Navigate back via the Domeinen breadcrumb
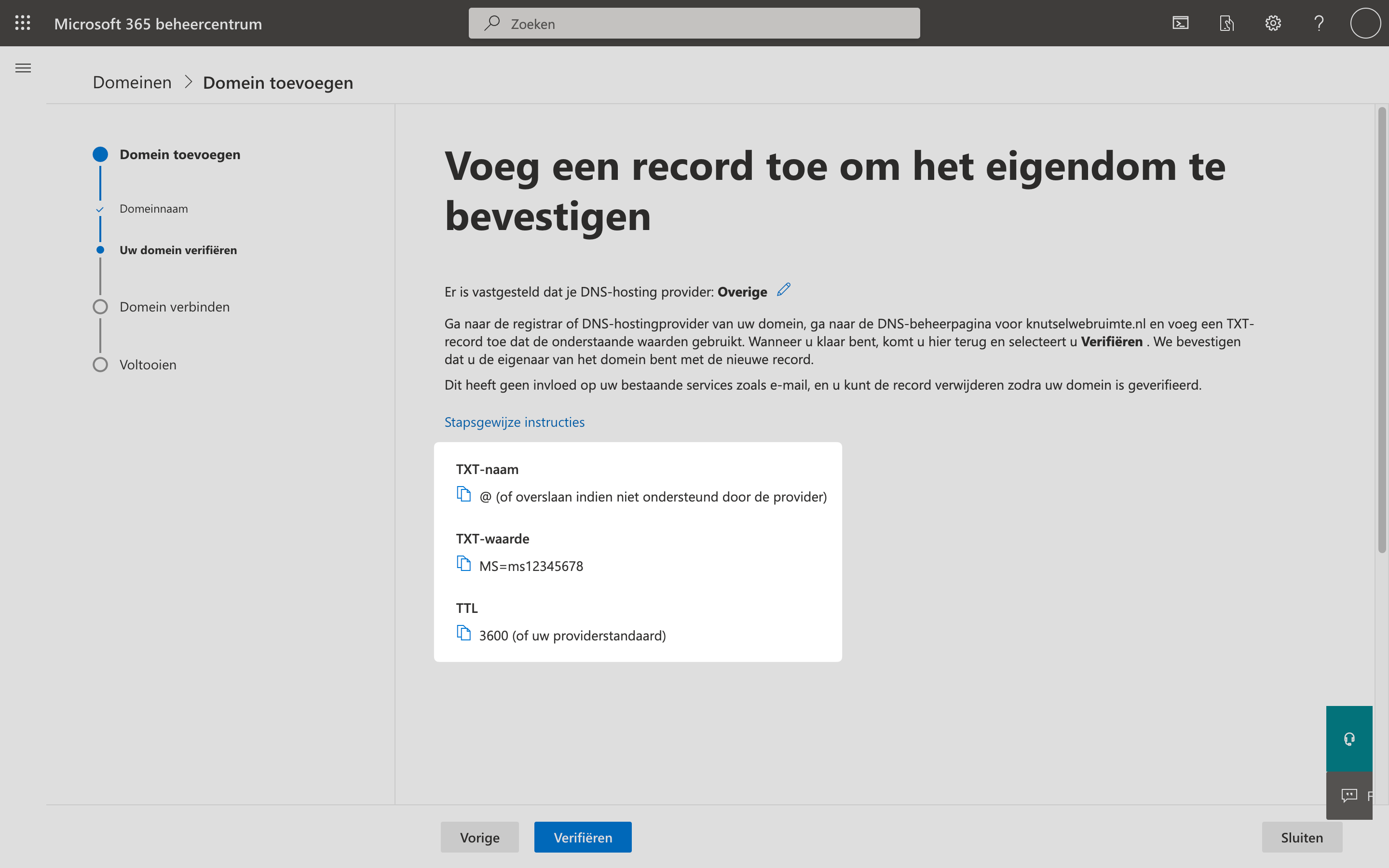 132,82
